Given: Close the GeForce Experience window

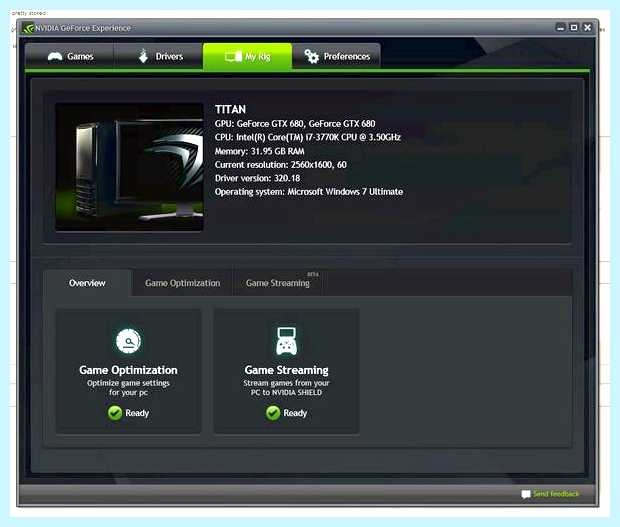Looking at the screenshot, I should pyautogui.click(x=588, y=27).
